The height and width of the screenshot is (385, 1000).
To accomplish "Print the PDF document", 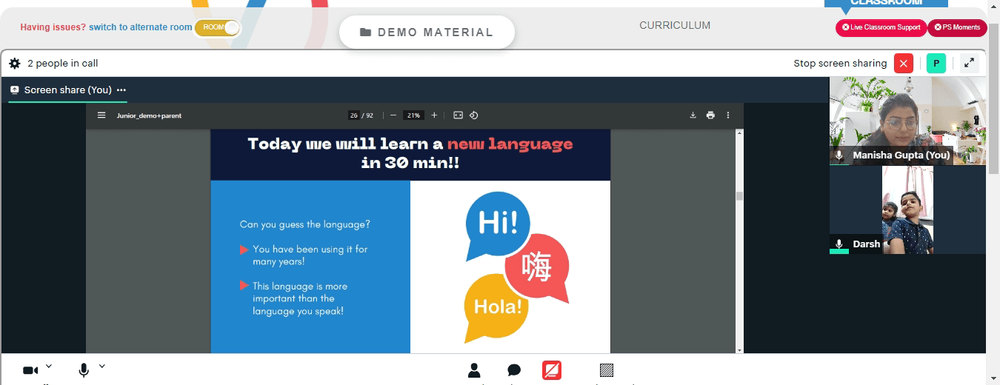I will tap(710, 115).
